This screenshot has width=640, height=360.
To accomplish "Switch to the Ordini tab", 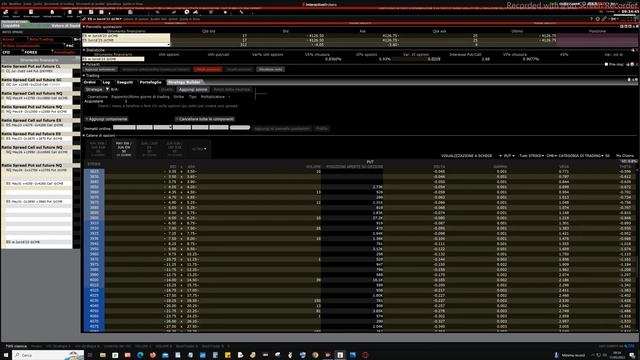I will click(x=90, y=82).
